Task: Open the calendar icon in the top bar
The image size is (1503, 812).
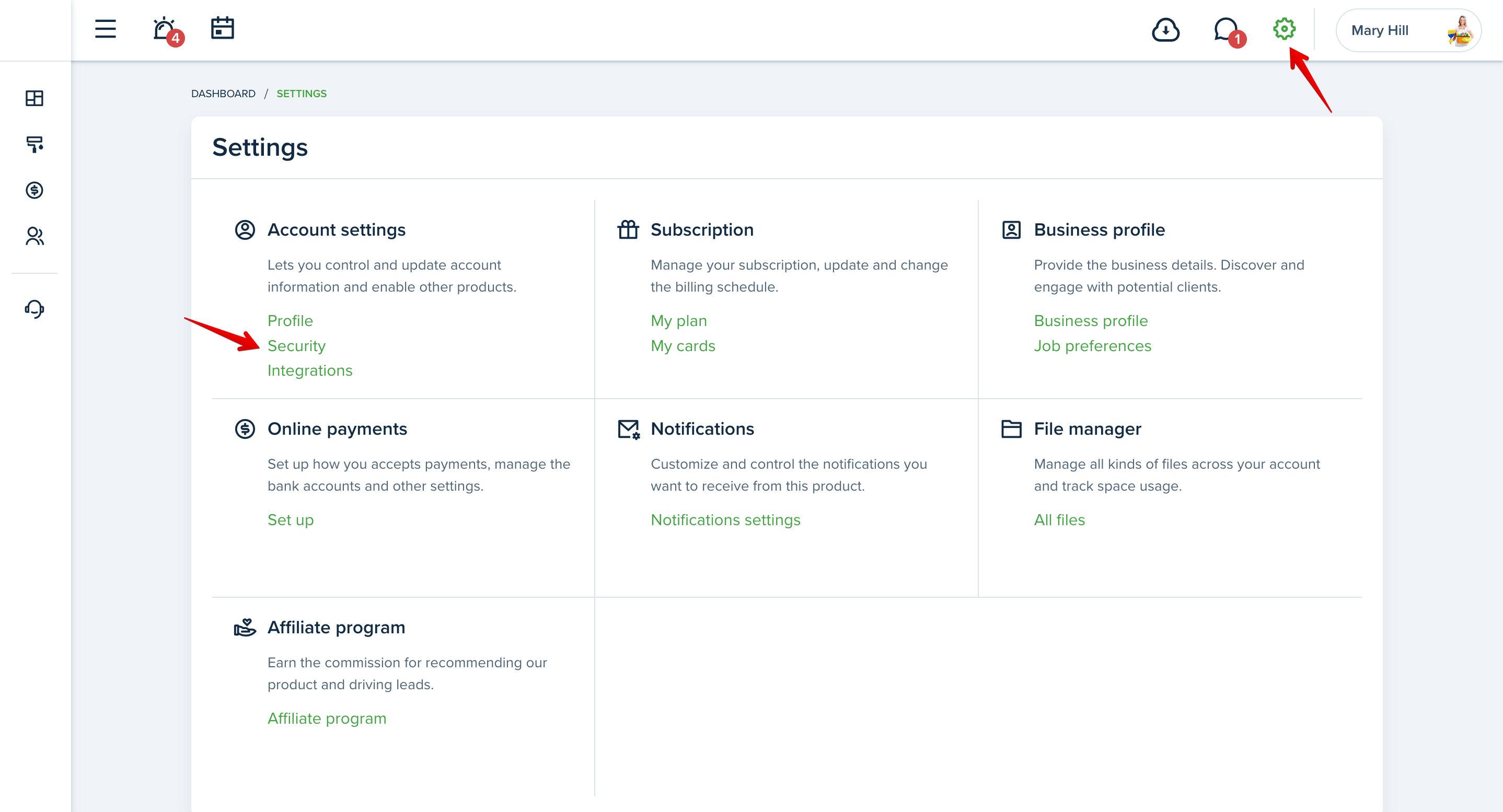Action: tap(222, 28)
